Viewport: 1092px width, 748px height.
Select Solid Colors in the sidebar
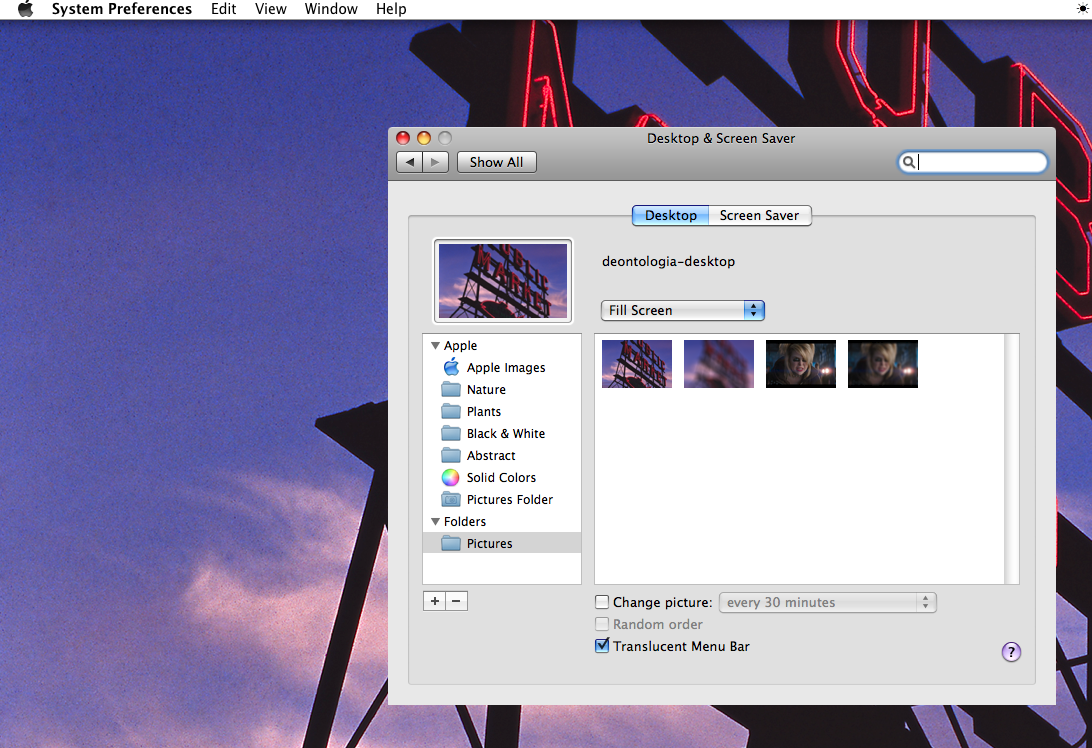tap(501, 477)
